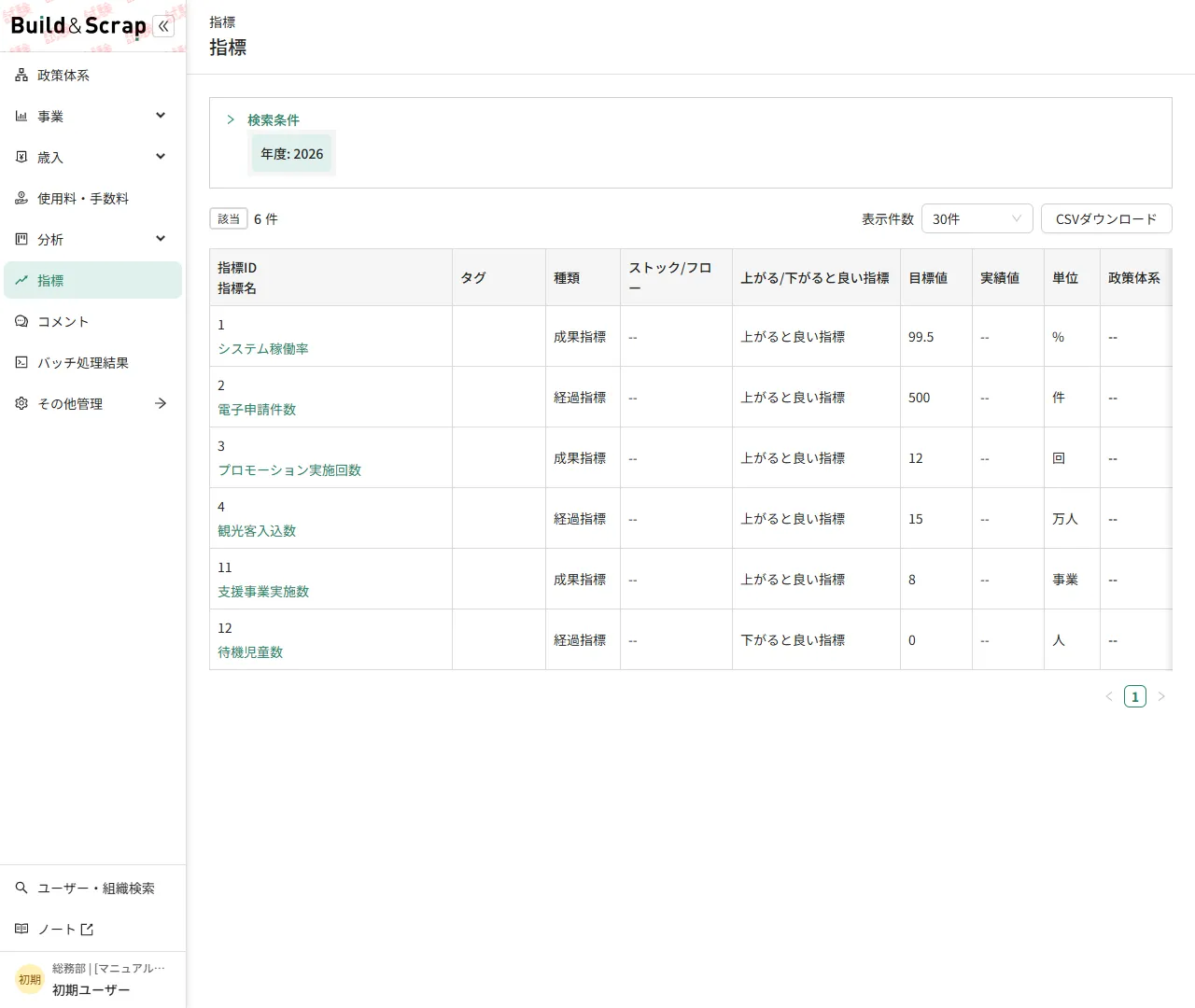The height and width of the screenshot is (1008, 1195).
Task: Click the previous page arrow
Action: (1109, 696)
